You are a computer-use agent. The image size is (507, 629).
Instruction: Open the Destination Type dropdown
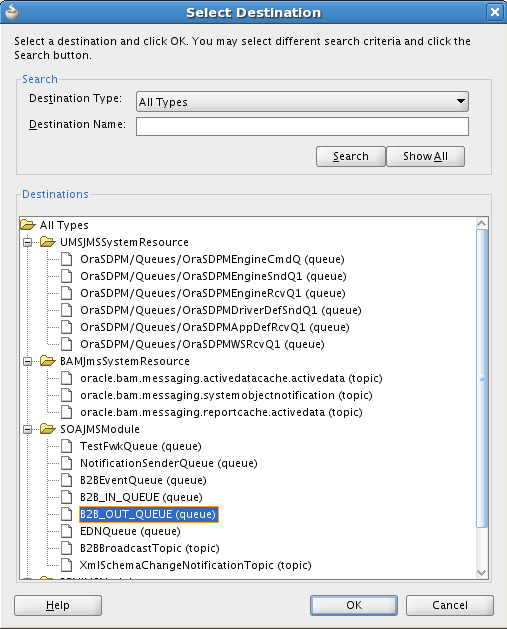(302, 101)
